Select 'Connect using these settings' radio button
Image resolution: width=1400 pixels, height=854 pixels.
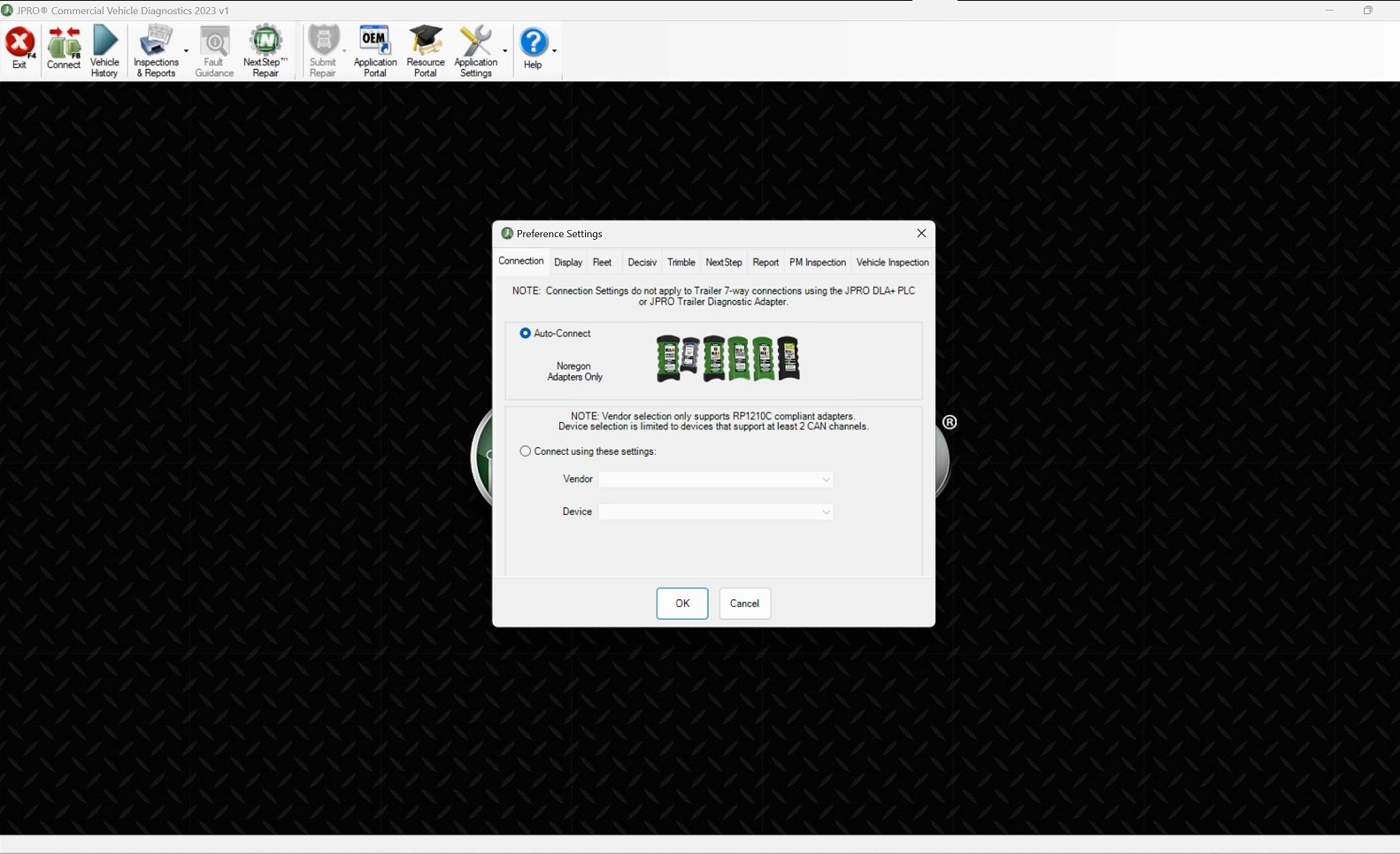(x=526, y=451)
